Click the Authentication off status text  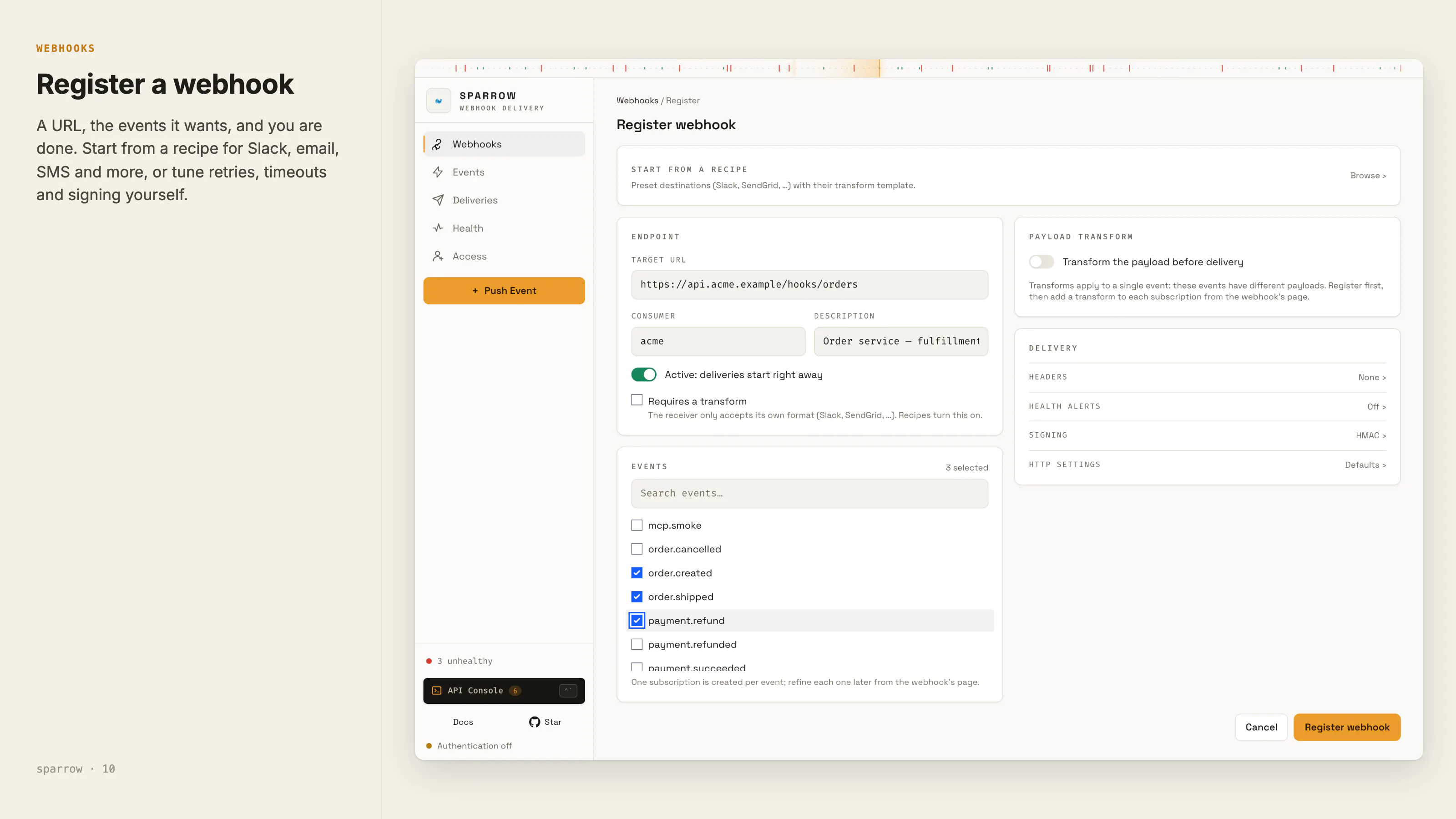pos(474,746)
